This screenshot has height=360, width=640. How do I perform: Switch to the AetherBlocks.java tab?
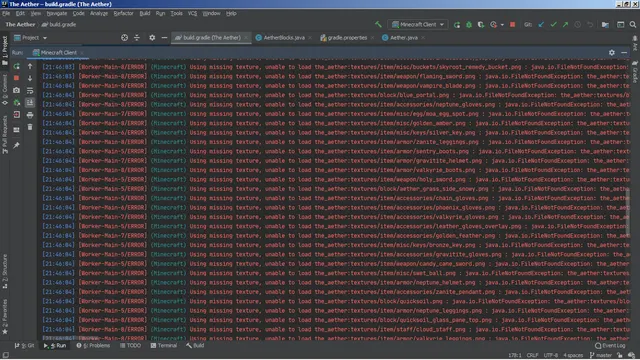coord(284,38)
